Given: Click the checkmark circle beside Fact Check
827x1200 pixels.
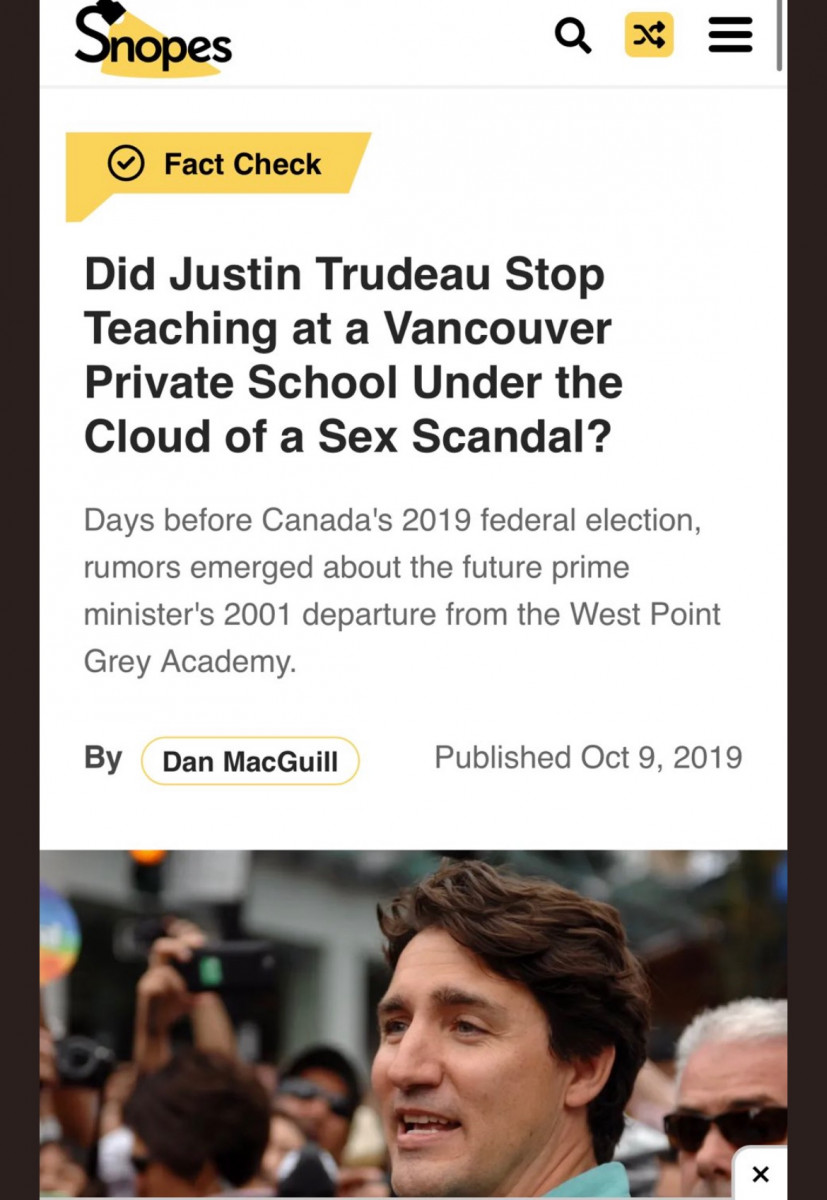Looking at the screenshot, I should [x=126, y=164].
